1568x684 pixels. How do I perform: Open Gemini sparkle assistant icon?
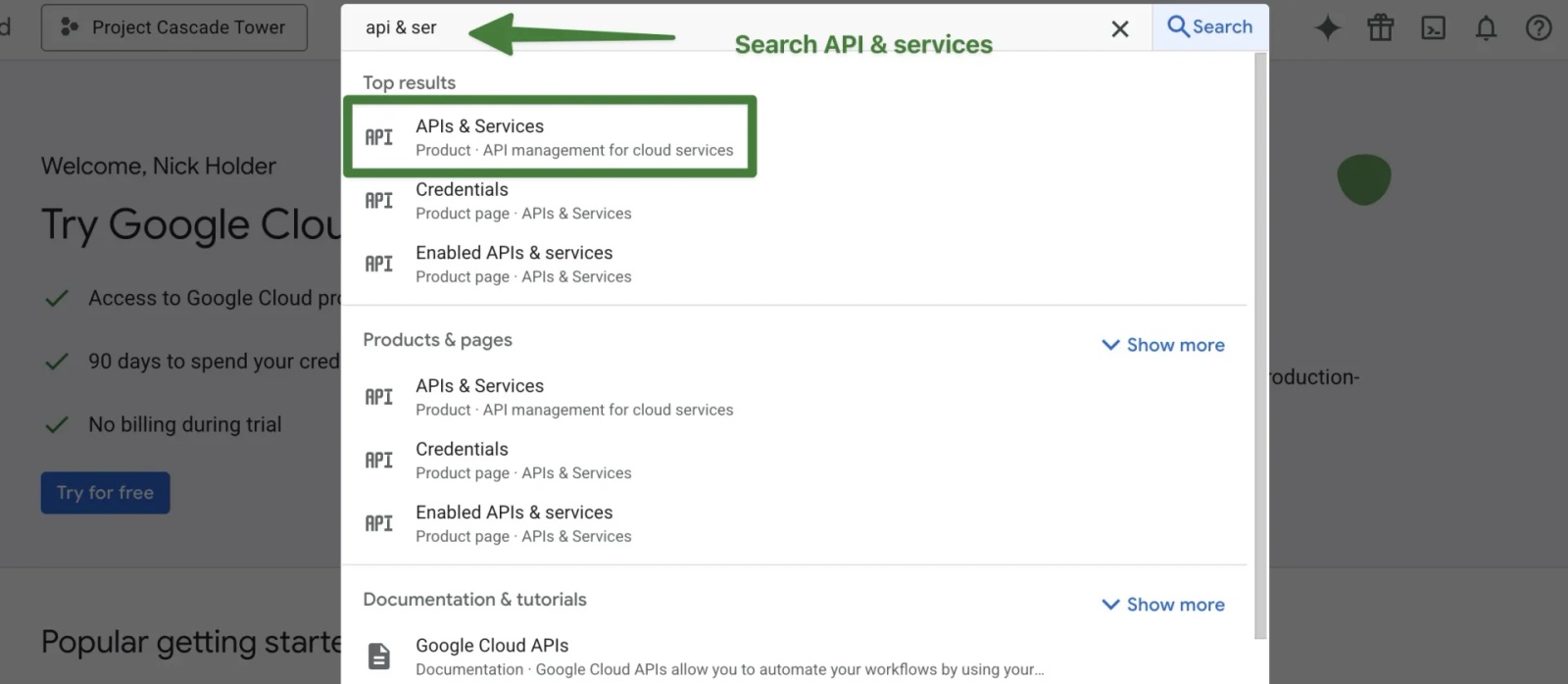1327,27
